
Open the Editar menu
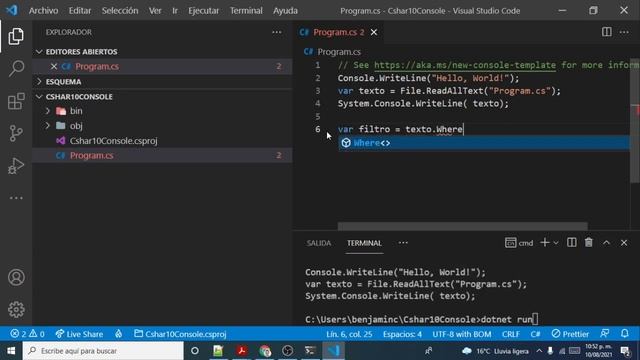(x=80, y=11)
